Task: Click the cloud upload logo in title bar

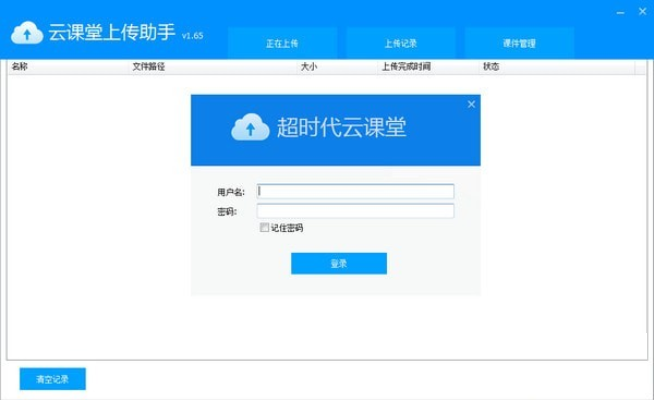Action: 26,33
